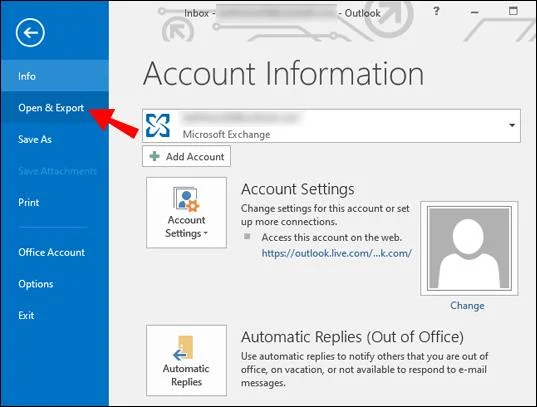Maximize the Outlook window
Viewport: 537px width, 407px height.
pos(513,11)
